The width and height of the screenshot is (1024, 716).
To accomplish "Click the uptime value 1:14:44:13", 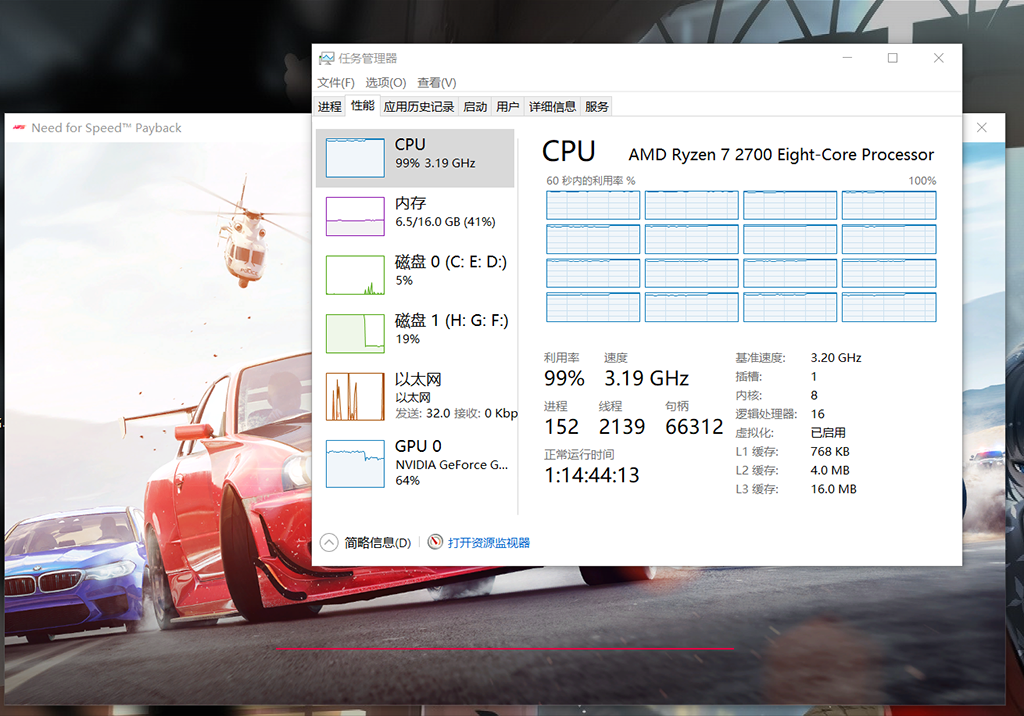I will coord(592,475).
